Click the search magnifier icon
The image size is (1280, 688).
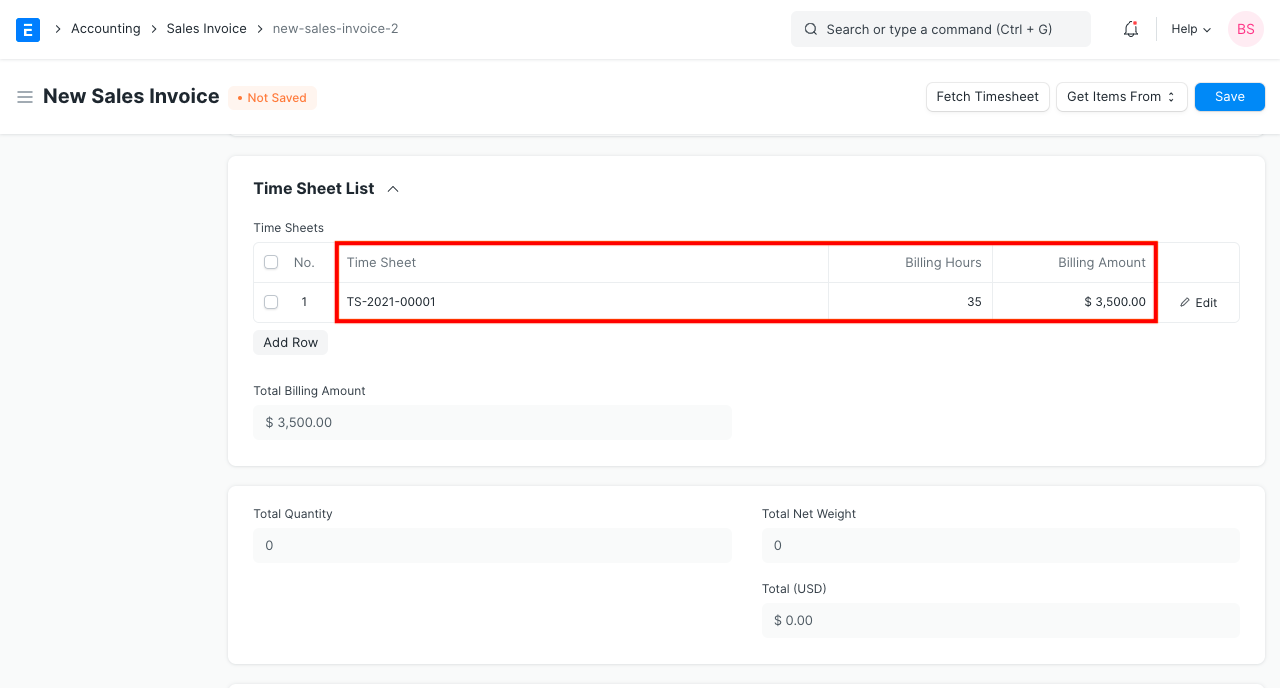pyautogui.click(x=811, y=29)
